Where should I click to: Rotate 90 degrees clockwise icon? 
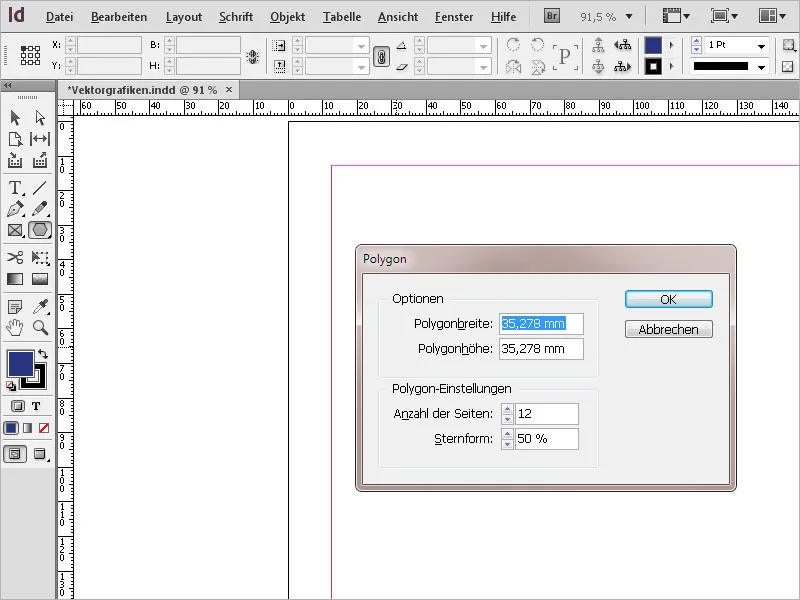513,45
